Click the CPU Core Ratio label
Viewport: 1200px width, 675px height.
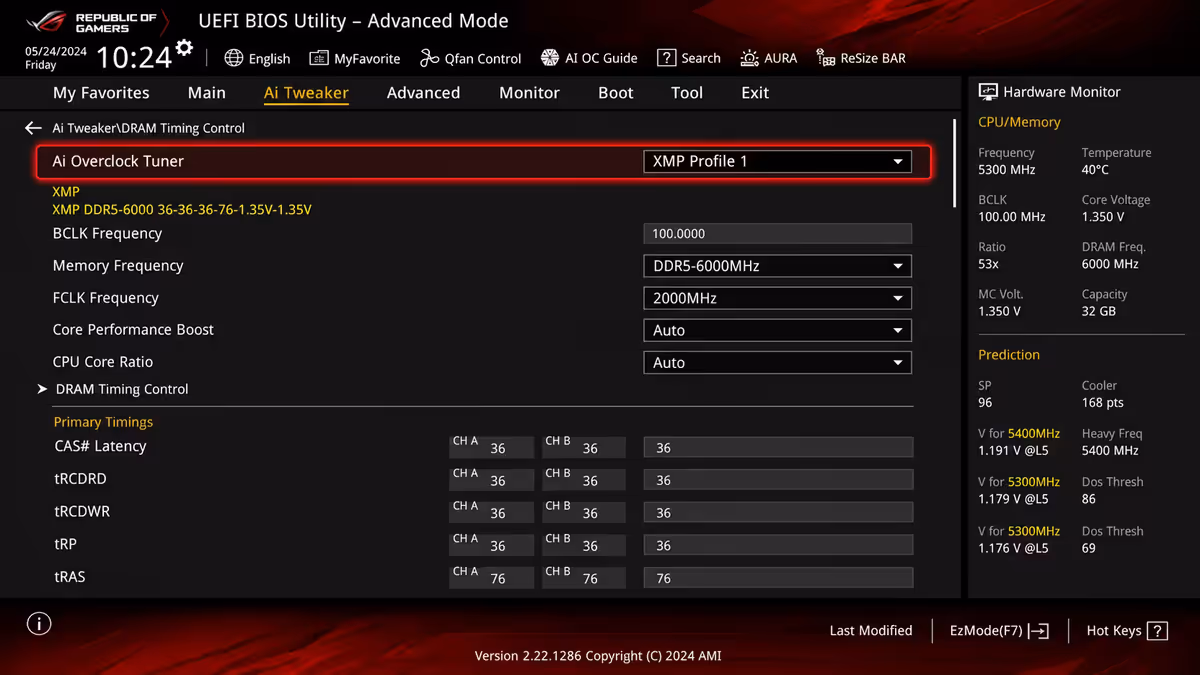103,362
